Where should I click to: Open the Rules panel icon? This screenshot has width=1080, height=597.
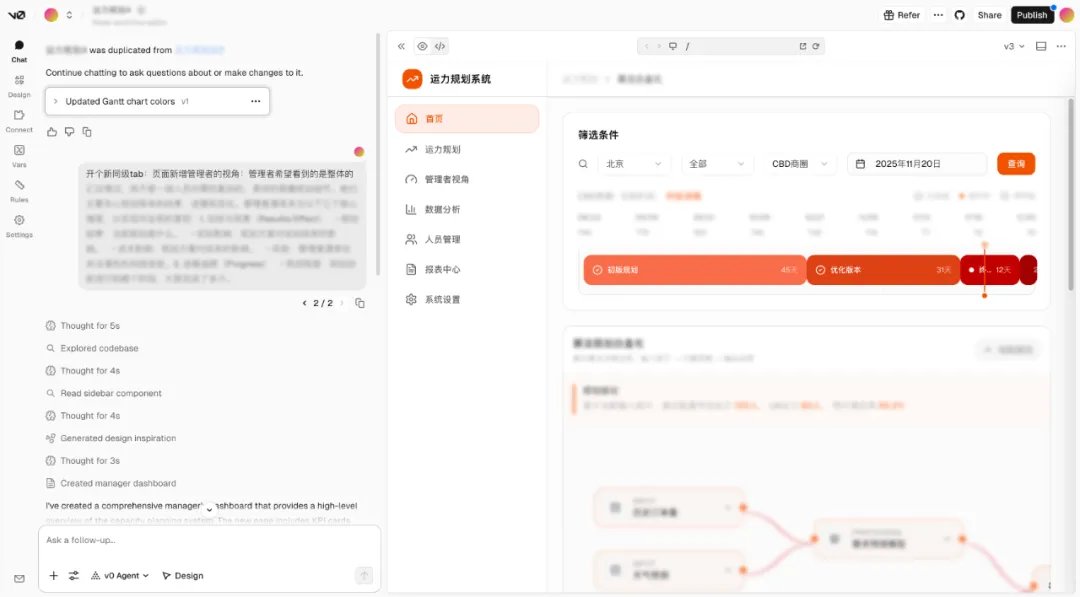[19, 189]
